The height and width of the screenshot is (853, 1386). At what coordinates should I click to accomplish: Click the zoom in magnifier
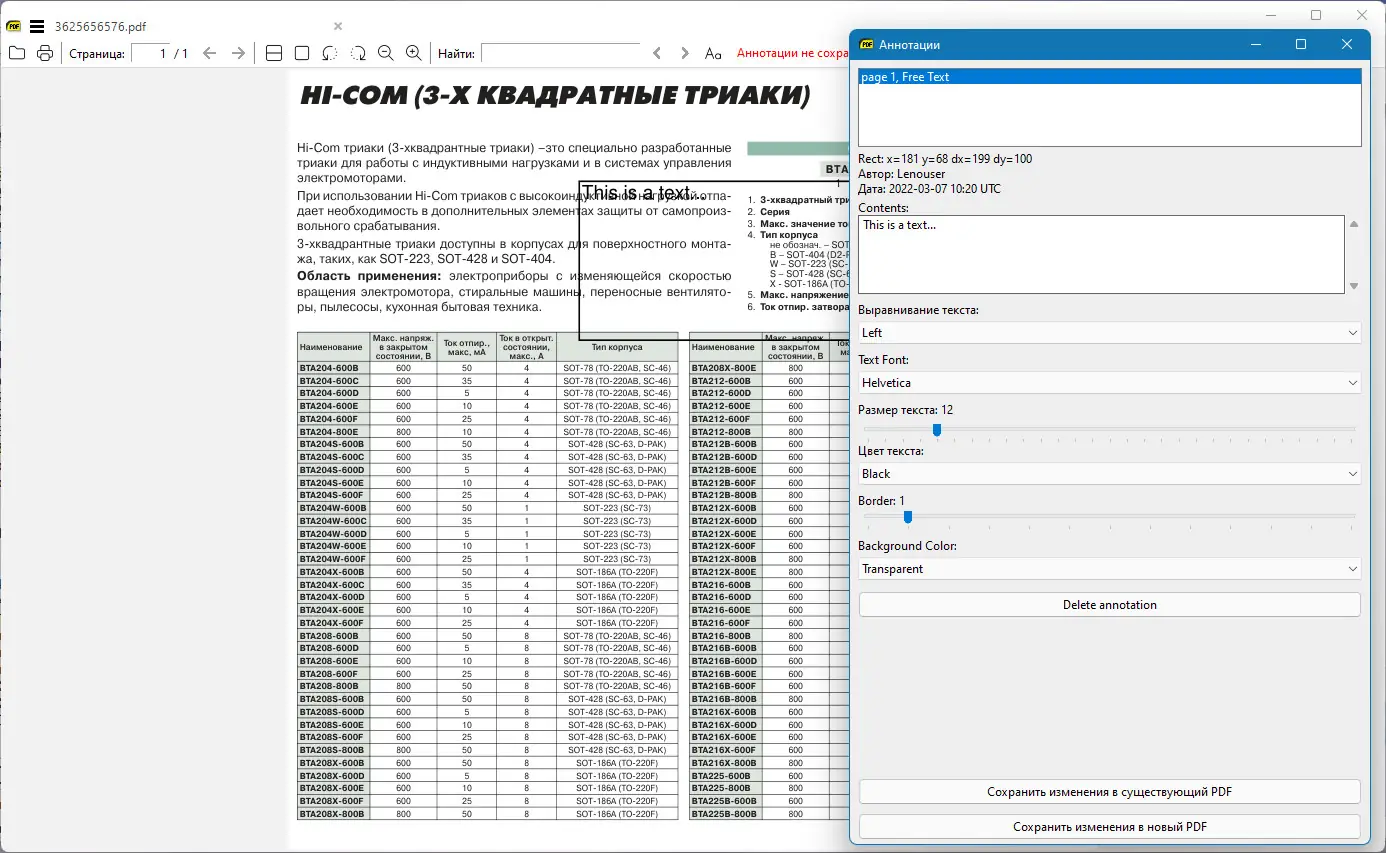pyautogui.click(x=414, y=53)
